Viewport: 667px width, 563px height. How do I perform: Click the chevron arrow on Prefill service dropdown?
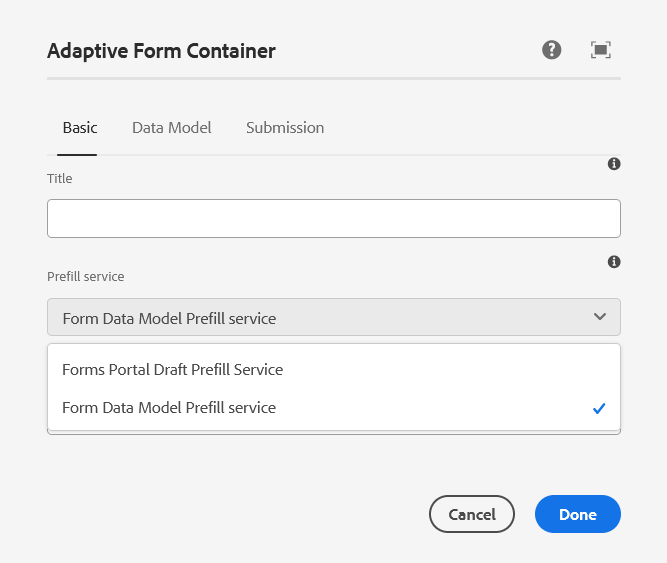600,317
